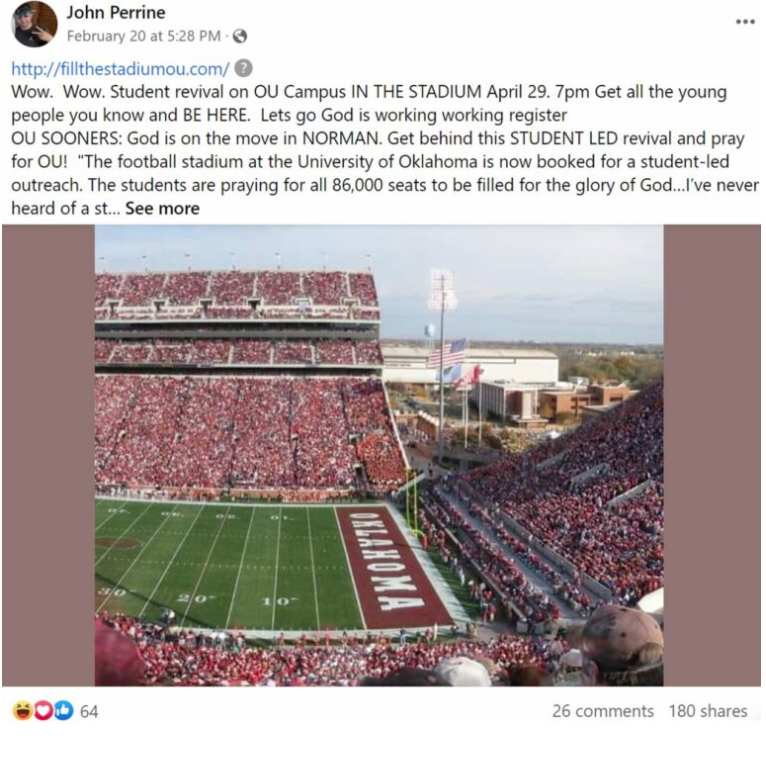Screen dimensions: 766x757
Task: Click the blue Like thumbs-up reaction icon
Action: click(63, 711)
